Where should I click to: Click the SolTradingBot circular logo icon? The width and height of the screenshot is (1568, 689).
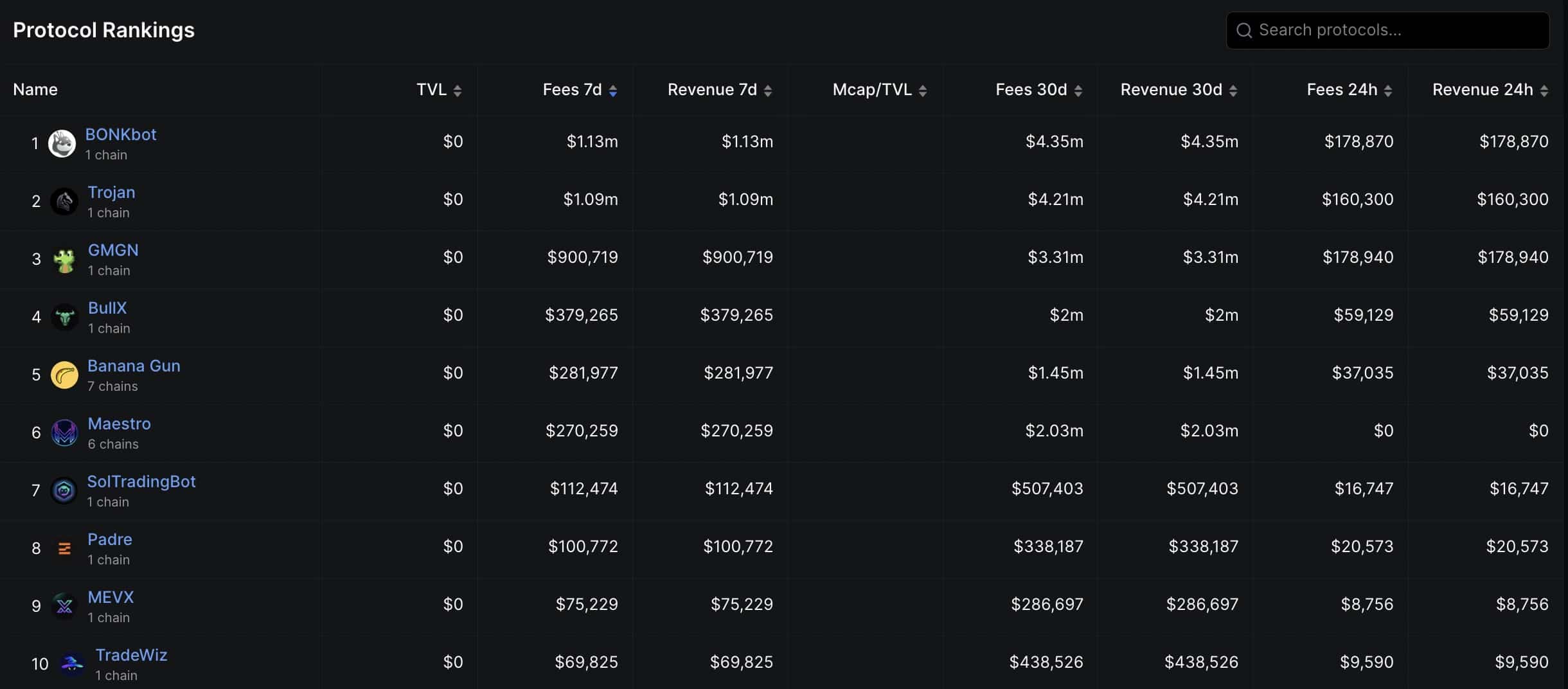point(64,491)
